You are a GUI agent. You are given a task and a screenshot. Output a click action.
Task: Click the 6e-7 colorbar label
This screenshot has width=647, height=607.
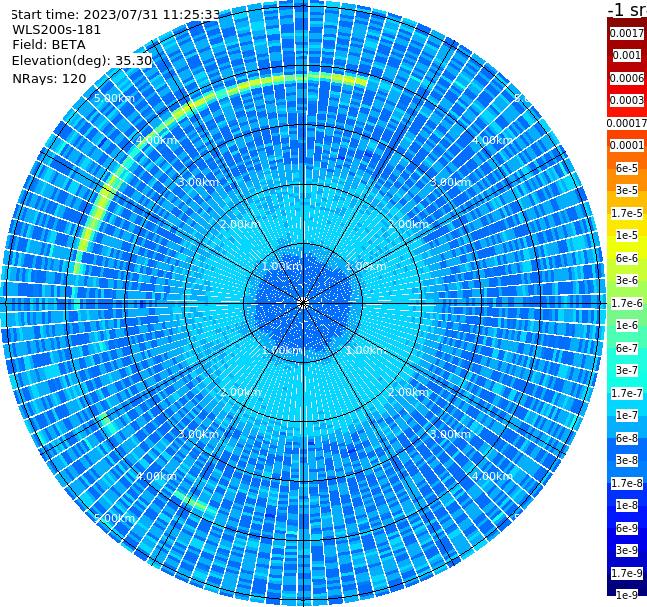click(x=627, y=348)
